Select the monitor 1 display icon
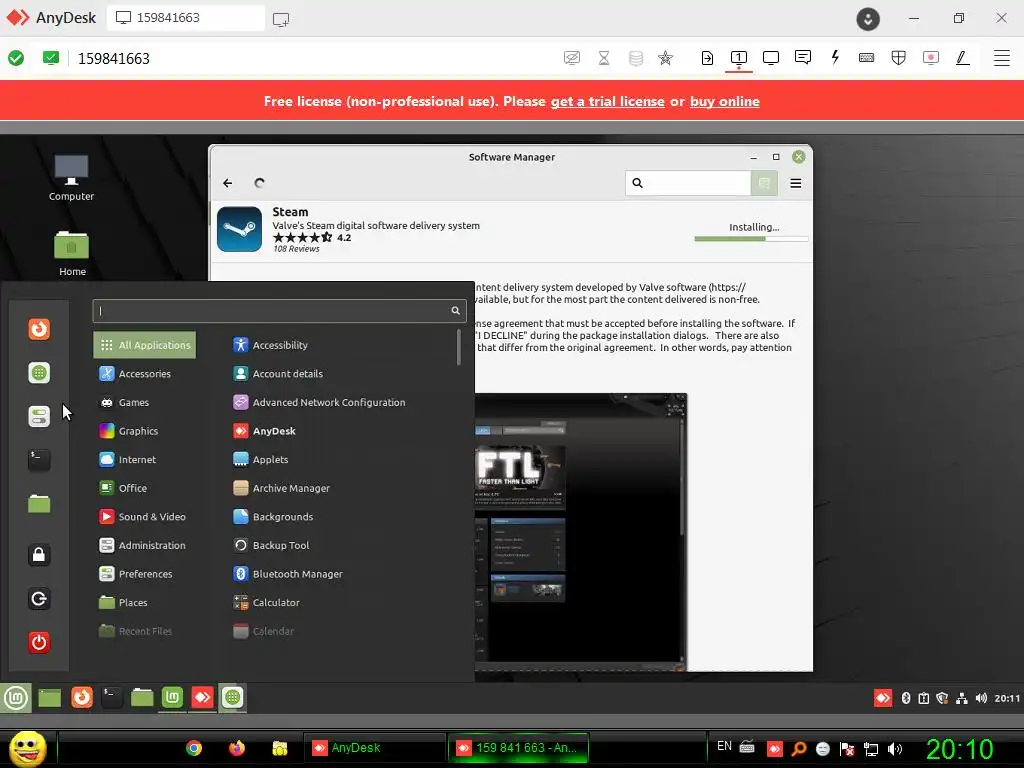 pos(739,57)
